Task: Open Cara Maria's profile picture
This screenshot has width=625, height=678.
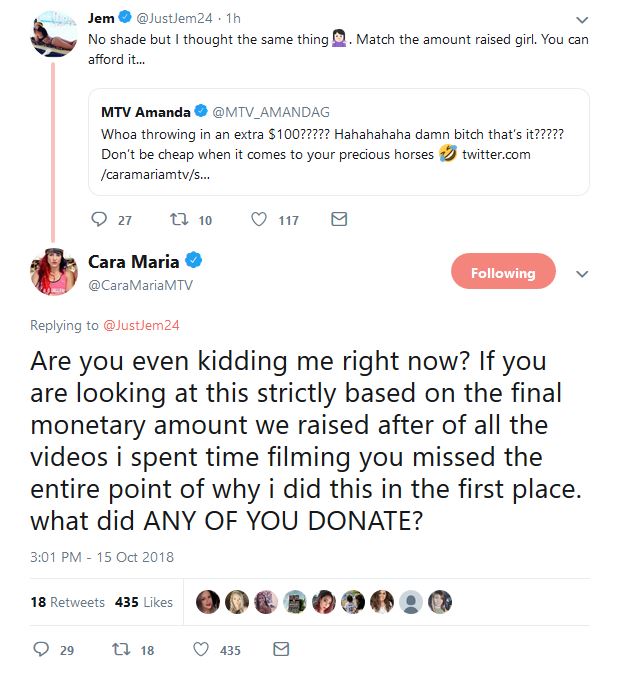Action: click(55, 272)
